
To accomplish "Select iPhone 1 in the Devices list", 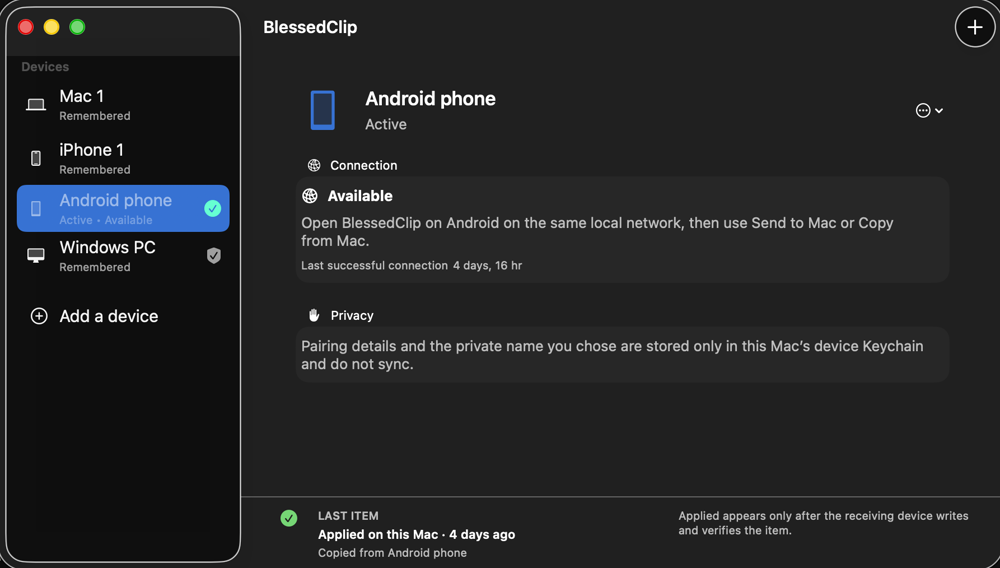I will click(x=123, y=159).
